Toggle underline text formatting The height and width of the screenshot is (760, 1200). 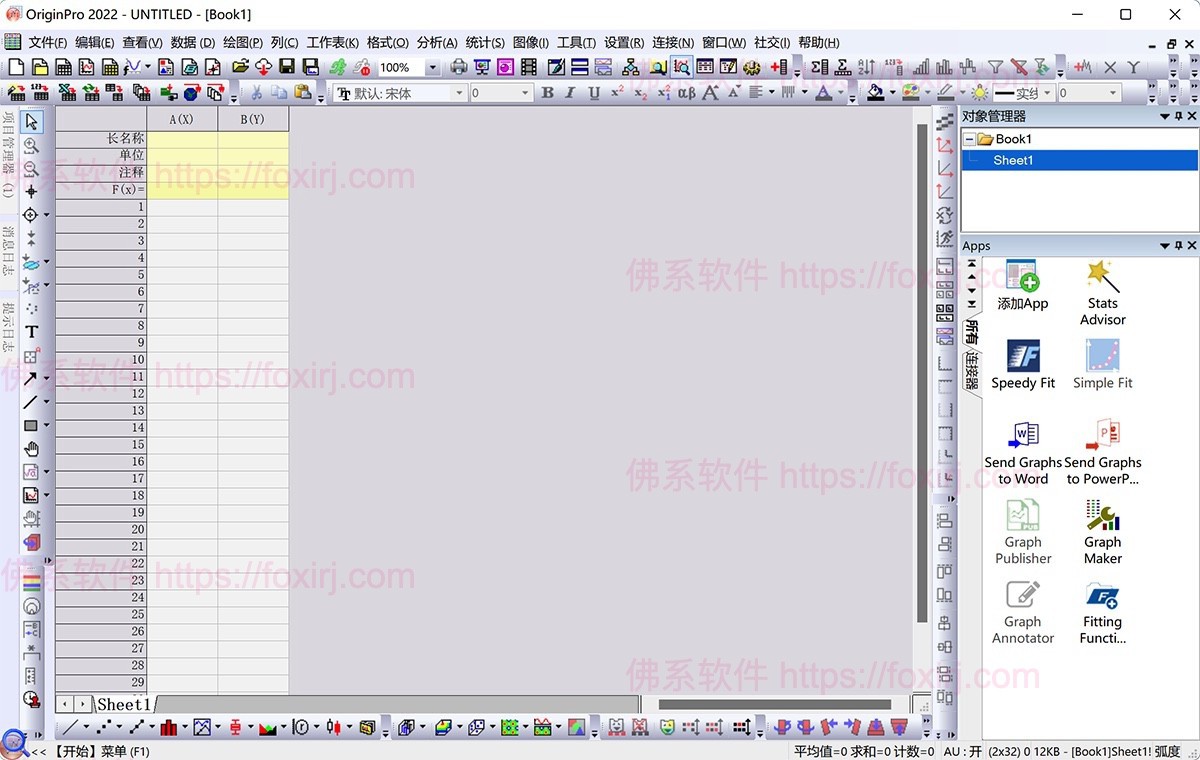594,93
